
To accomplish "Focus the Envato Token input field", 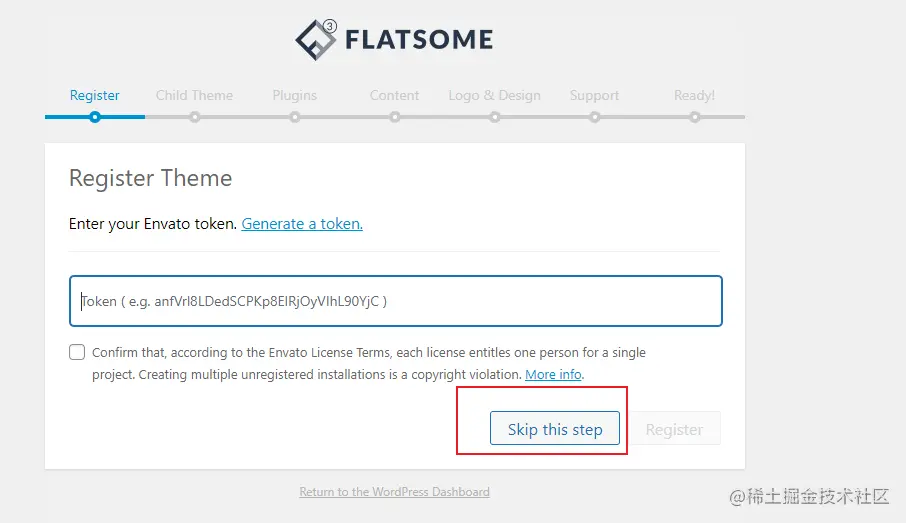I will (x=396, y=301).
